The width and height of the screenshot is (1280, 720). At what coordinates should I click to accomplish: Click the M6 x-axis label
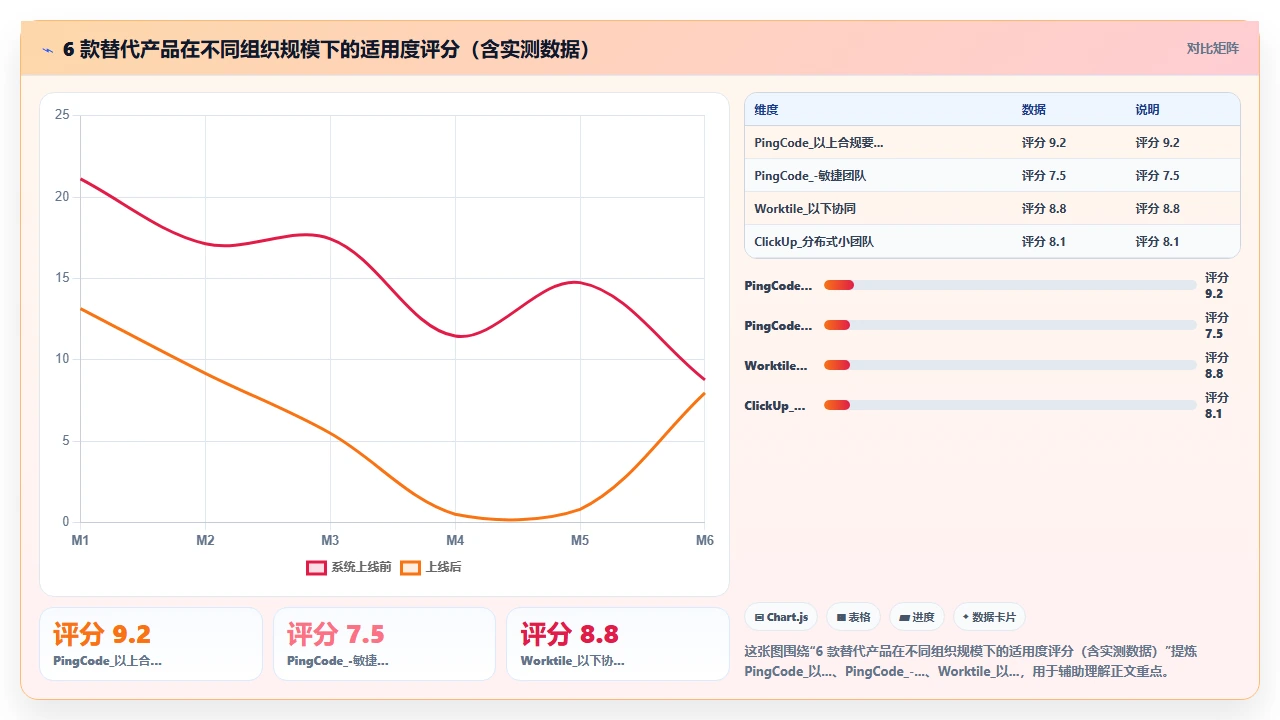(705, 540)
